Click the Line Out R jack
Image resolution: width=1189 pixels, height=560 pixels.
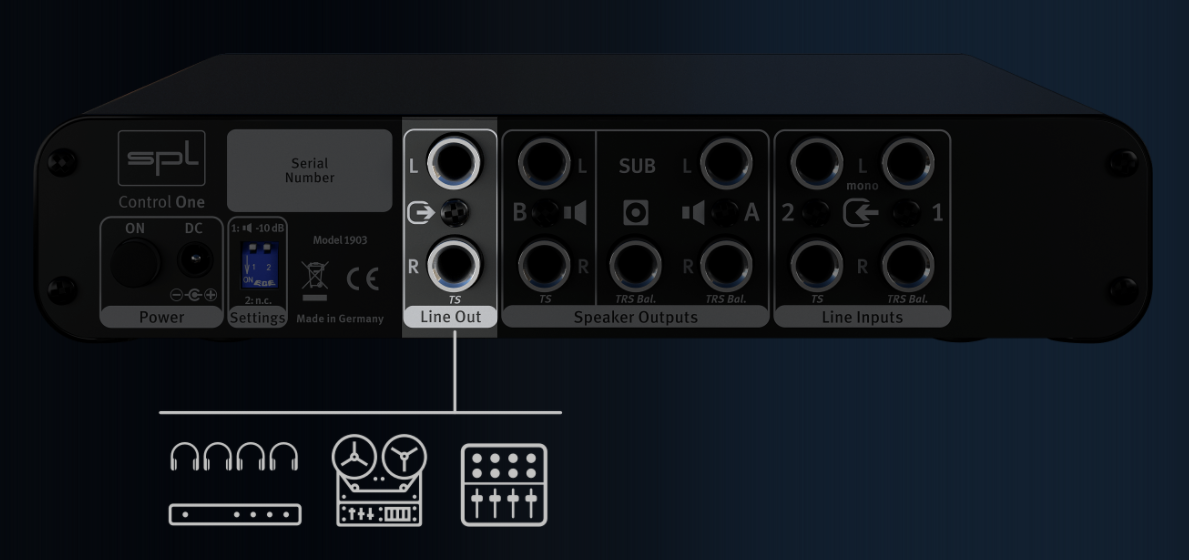[x=453, y=264]
